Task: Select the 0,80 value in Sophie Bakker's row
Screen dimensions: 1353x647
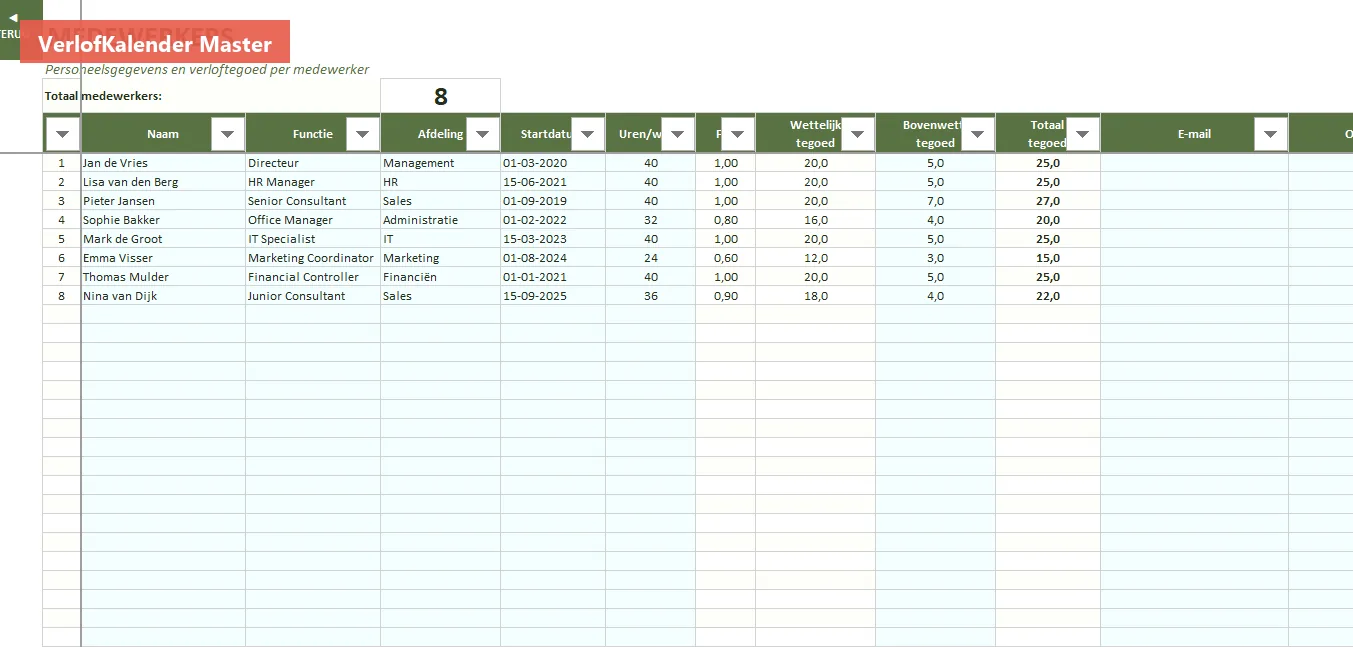Action: tap(726, 220)
